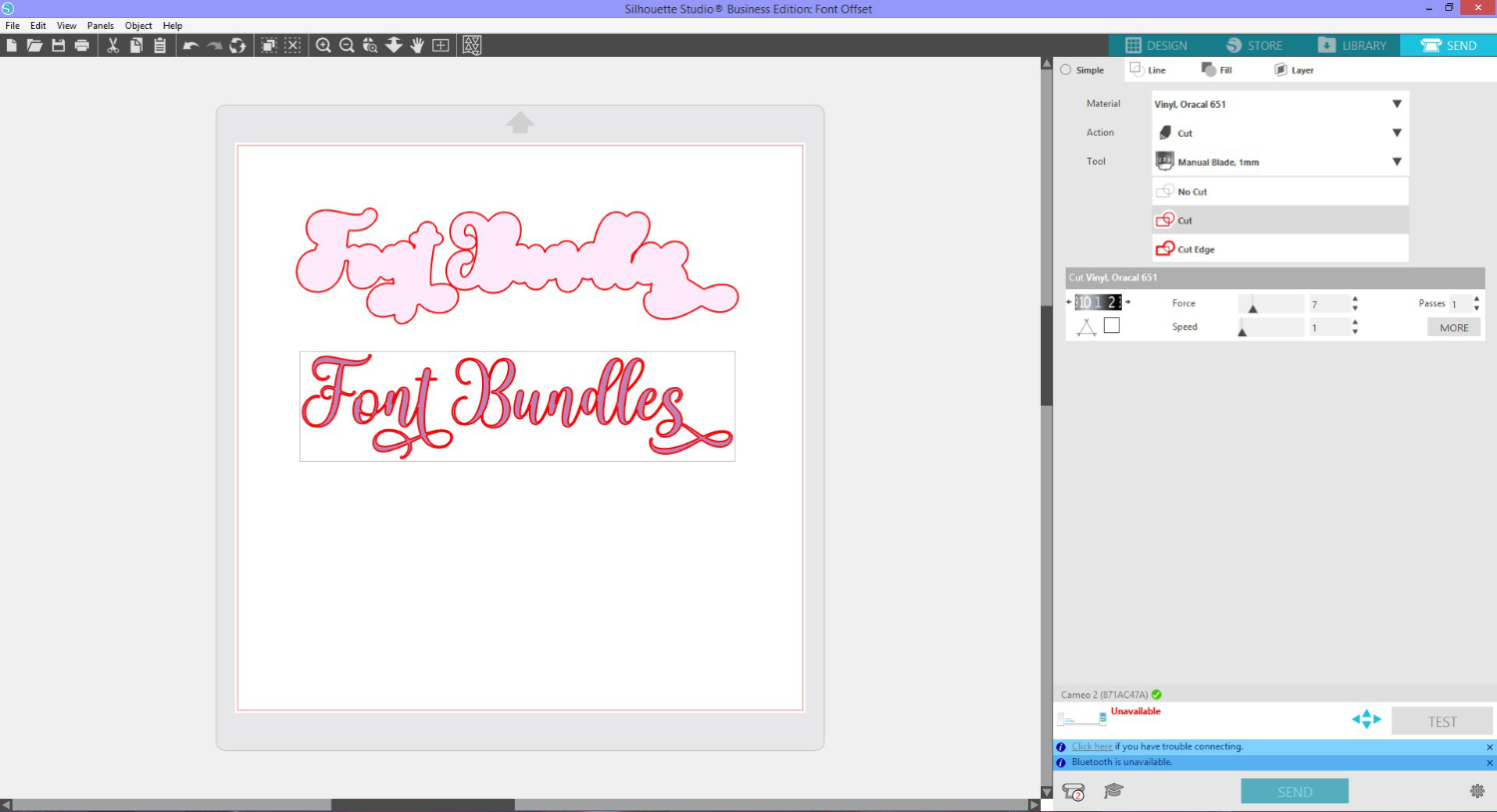Open the Edit menu
Viewport: 1497px width, 812px height.
point(38,26)
